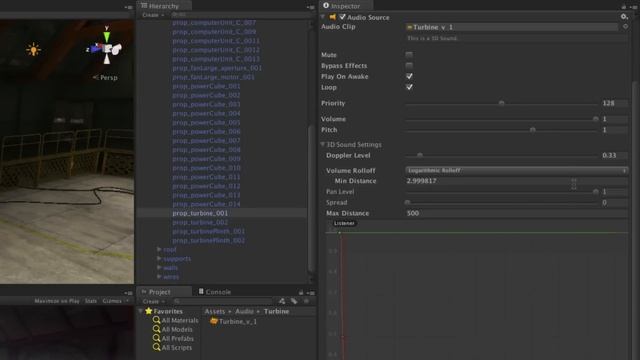Collapse the Audio Source component foldout
The image size is (640, 360).
click(x=323, y=17)
